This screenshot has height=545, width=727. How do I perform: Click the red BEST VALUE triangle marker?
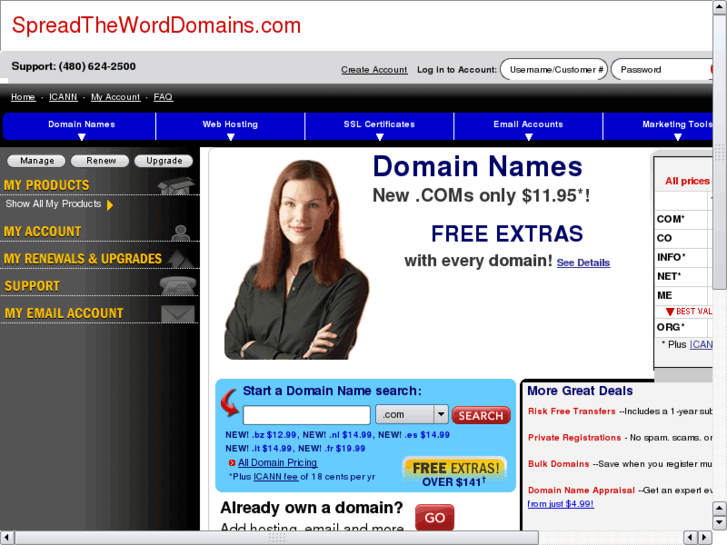click(x=670, y=312)
